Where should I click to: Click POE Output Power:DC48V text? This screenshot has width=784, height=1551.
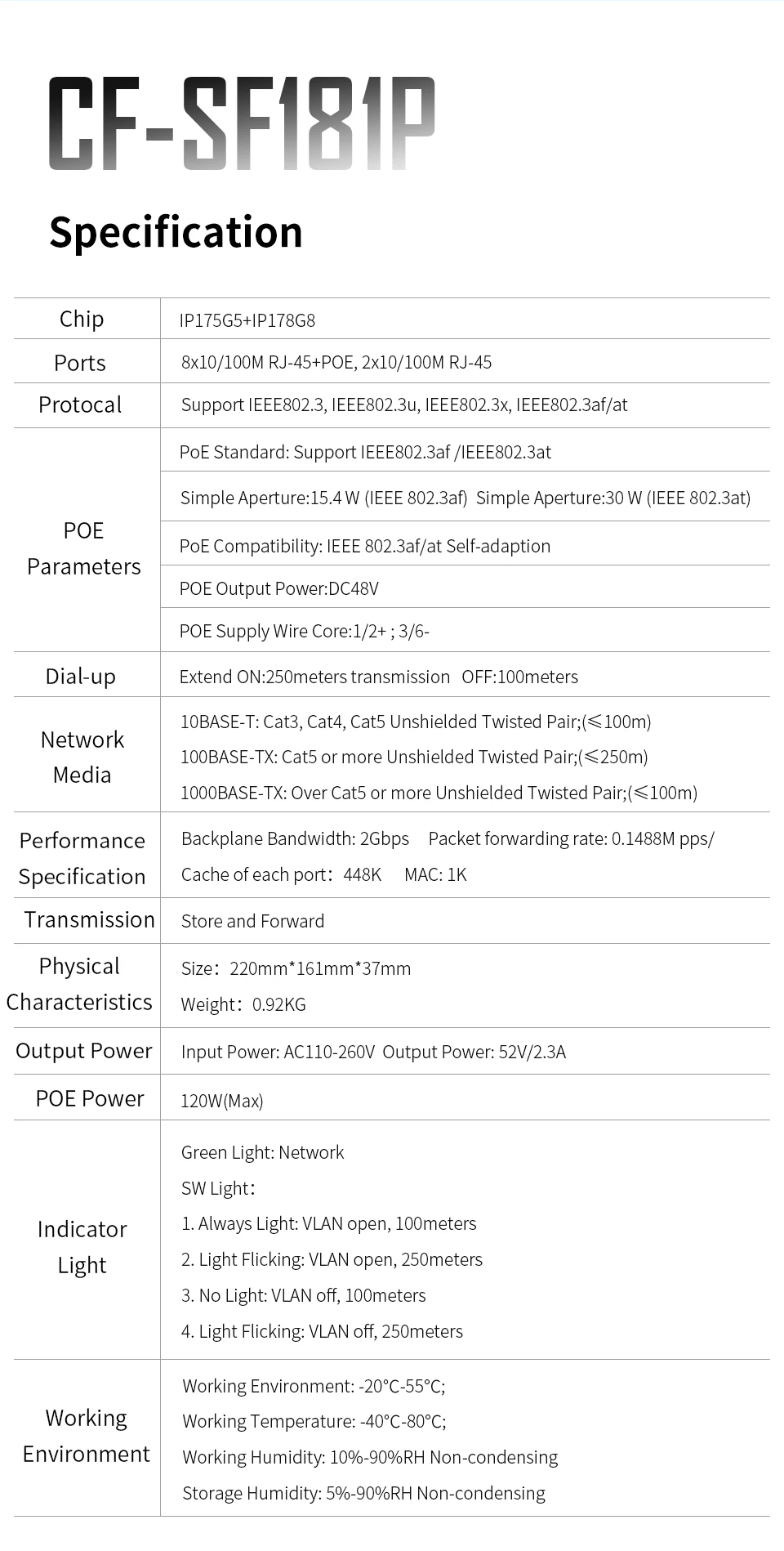[279, 588]
